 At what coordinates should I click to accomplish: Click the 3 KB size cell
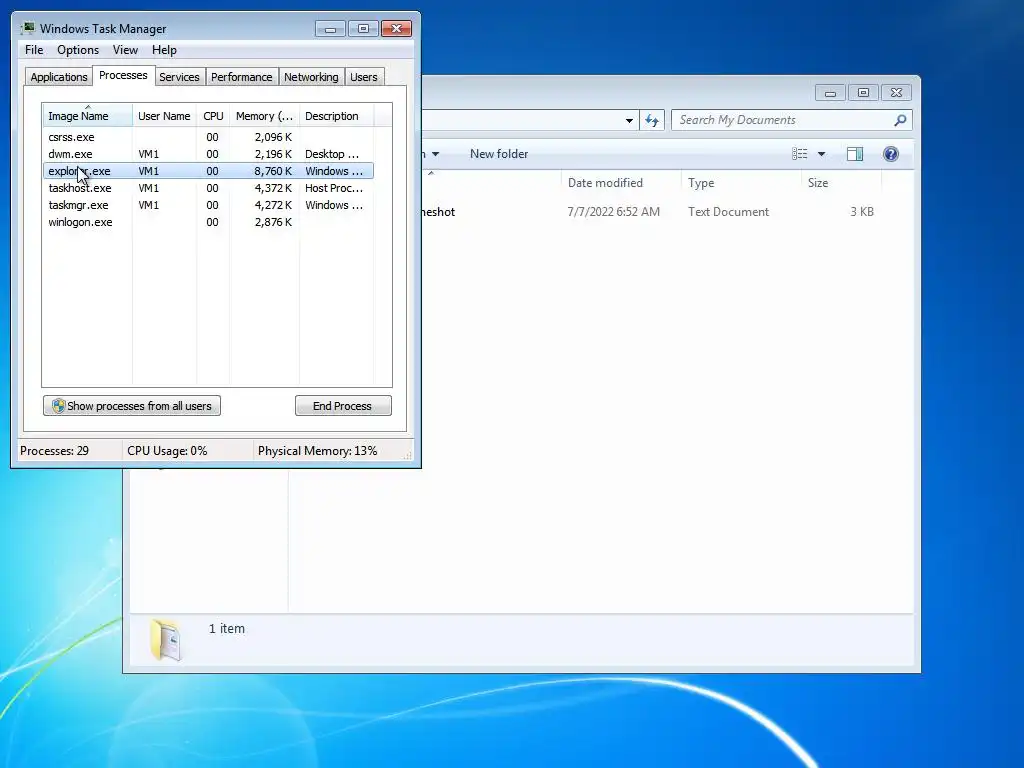pos(861,212)
